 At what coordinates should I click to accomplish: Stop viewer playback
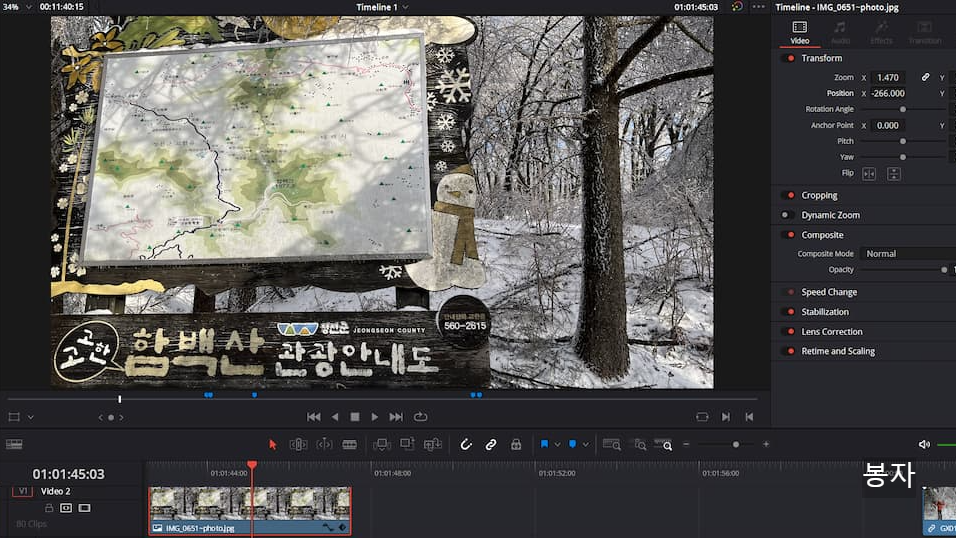355,417
